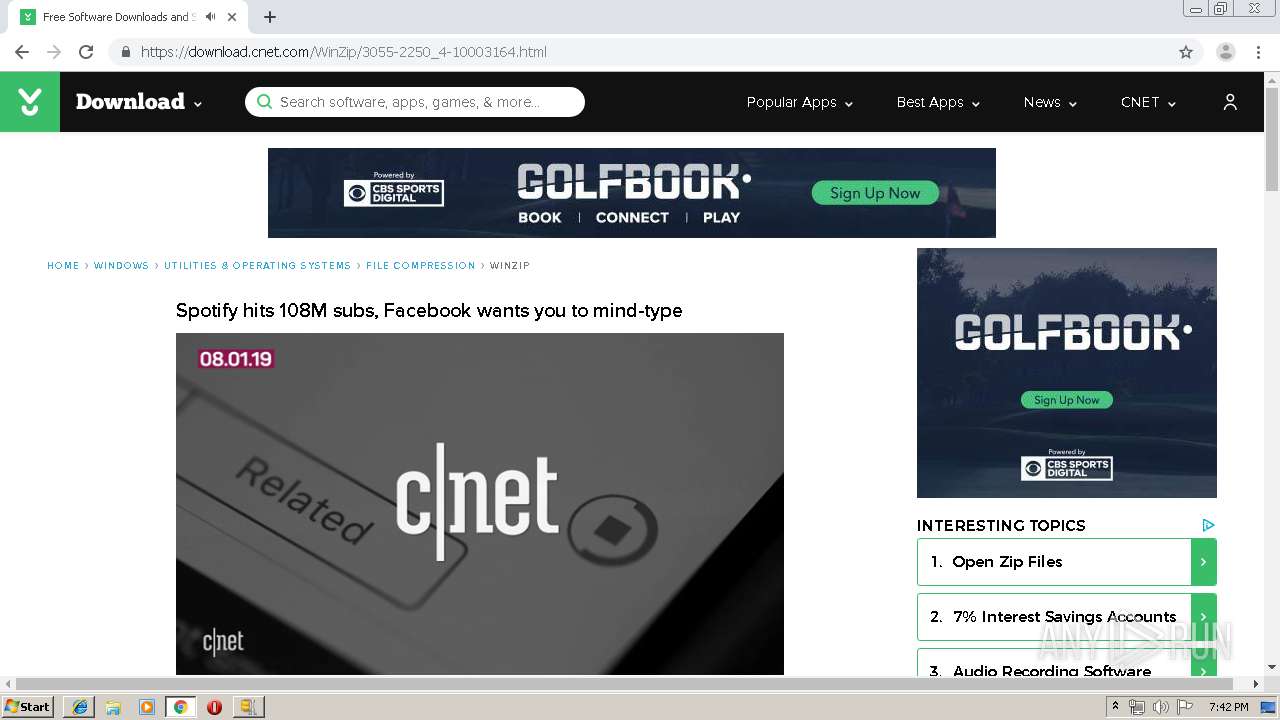Click the network icon in system tray
This screenshot has height=720, width=1280.
click(1137, 707)
